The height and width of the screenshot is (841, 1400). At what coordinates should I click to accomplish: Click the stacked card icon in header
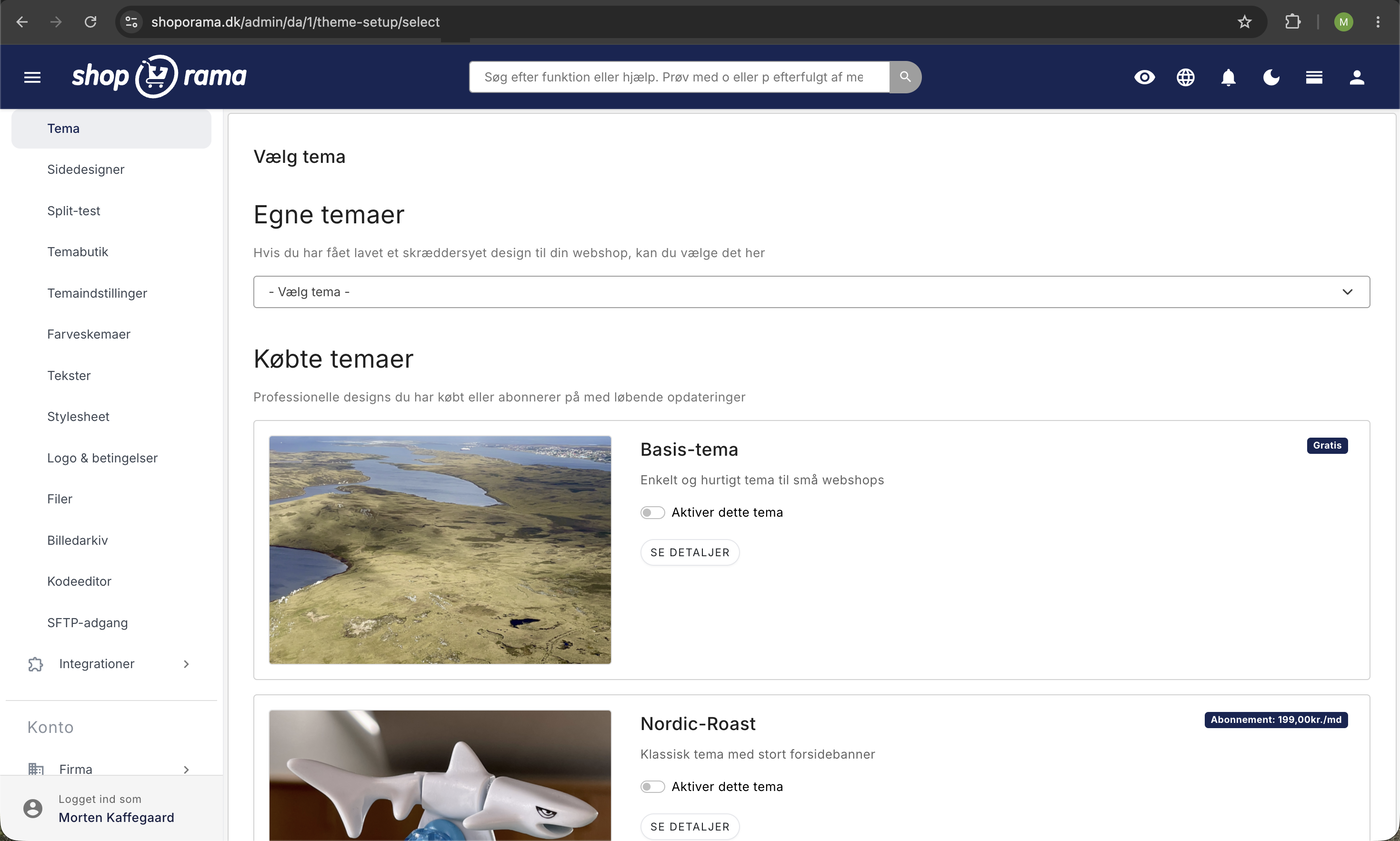pyautogui.click(x=1314, y=77)
